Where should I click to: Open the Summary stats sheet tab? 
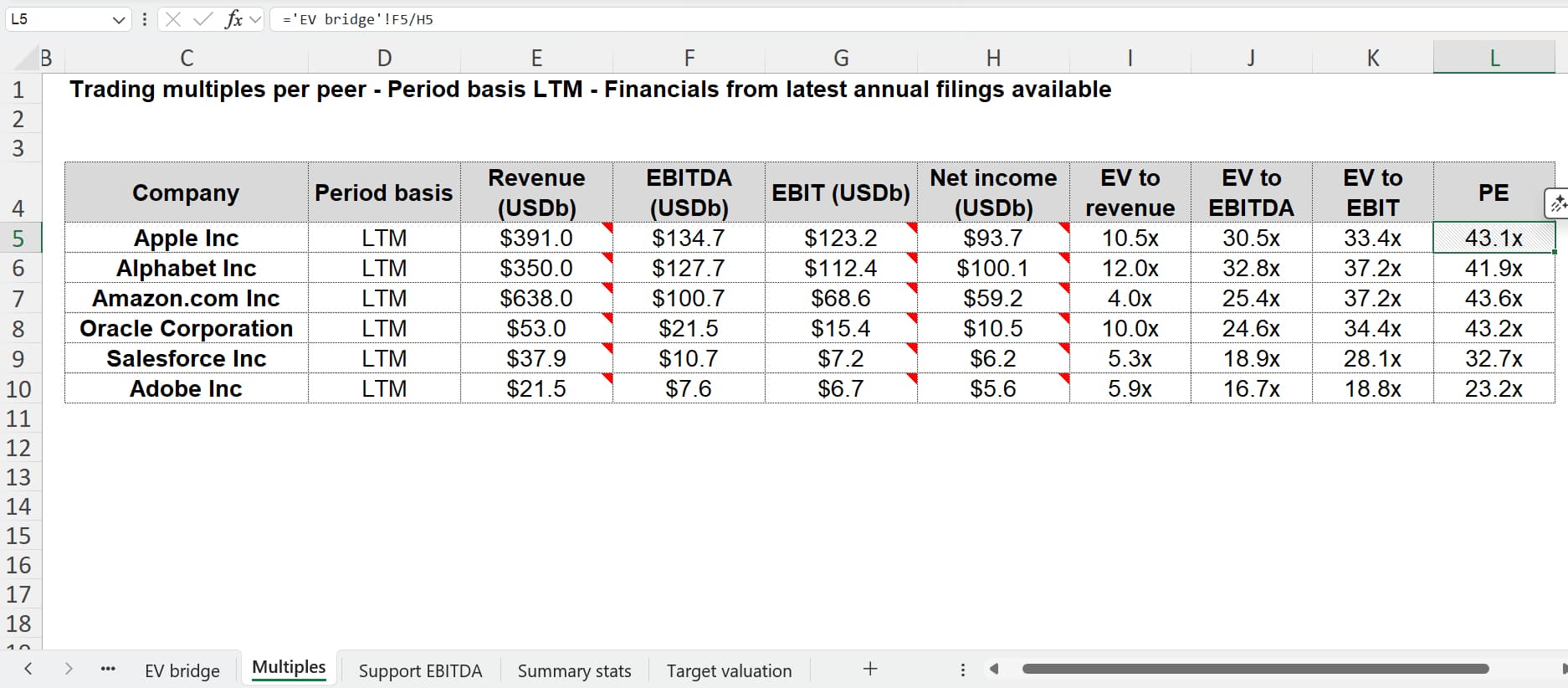pos(574,670)
